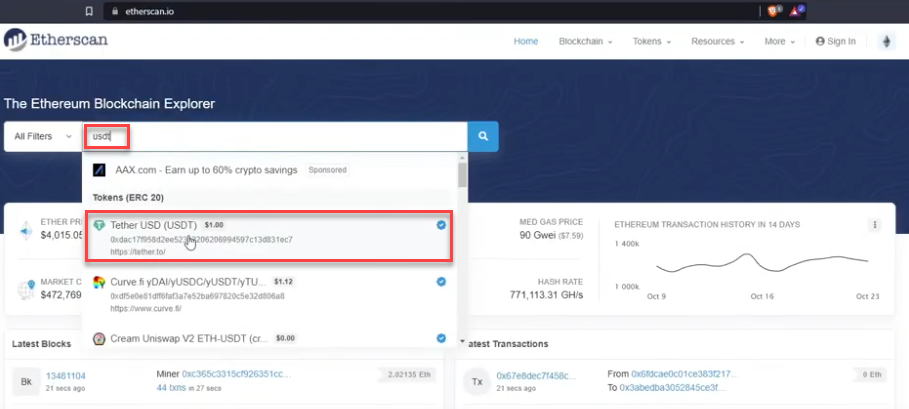Open the All Filters dropdown
Image resolution: width=909 pixels, height=409 pixels.
43,137
